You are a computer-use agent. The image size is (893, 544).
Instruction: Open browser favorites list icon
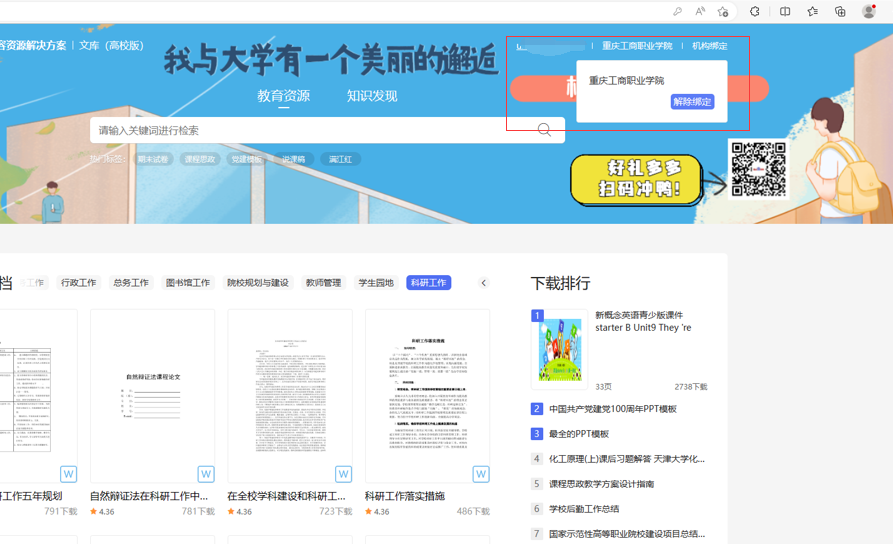[812, 12]
